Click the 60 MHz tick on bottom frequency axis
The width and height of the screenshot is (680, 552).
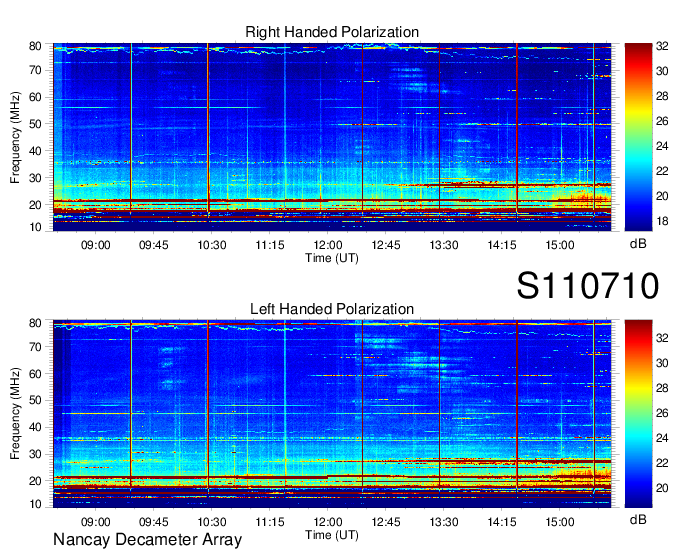[35, 374]
